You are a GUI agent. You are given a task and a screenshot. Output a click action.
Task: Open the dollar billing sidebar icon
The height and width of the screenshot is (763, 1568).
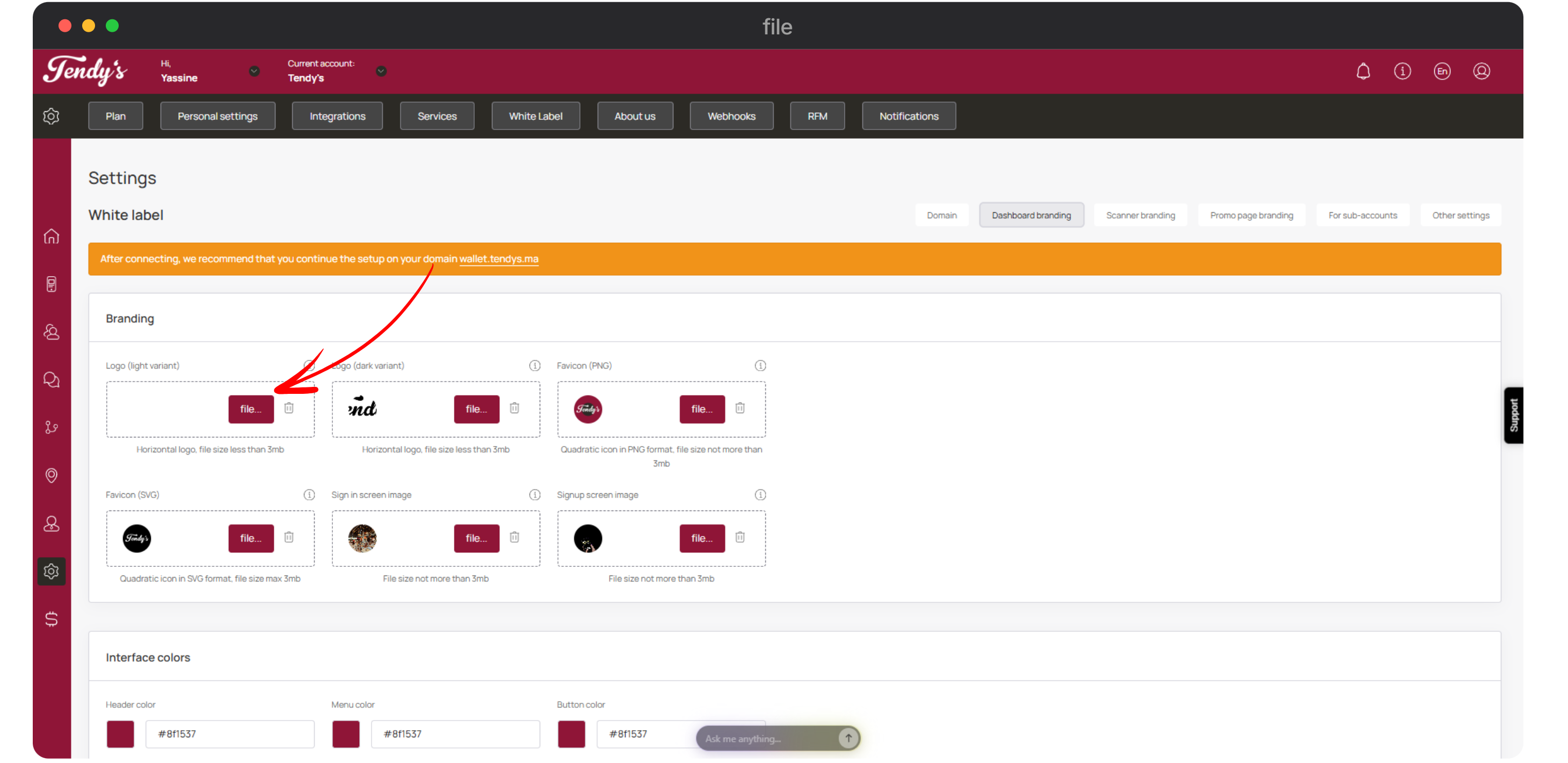pyautogui.click(x=51, y=618)
